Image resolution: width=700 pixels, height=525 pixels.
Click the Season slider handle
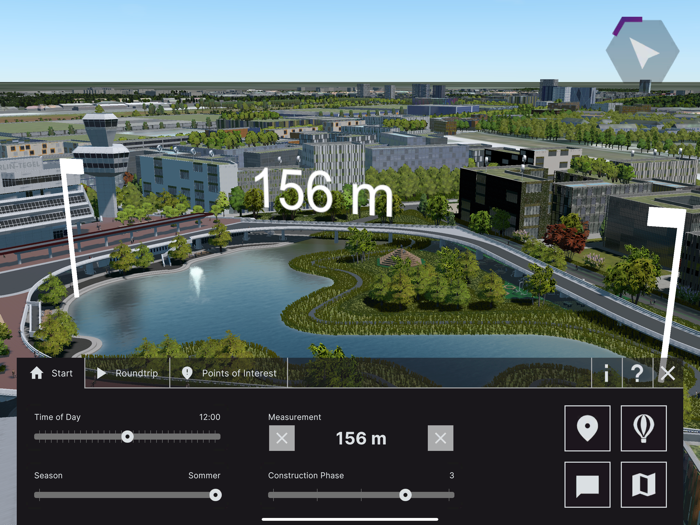(215, 495)
